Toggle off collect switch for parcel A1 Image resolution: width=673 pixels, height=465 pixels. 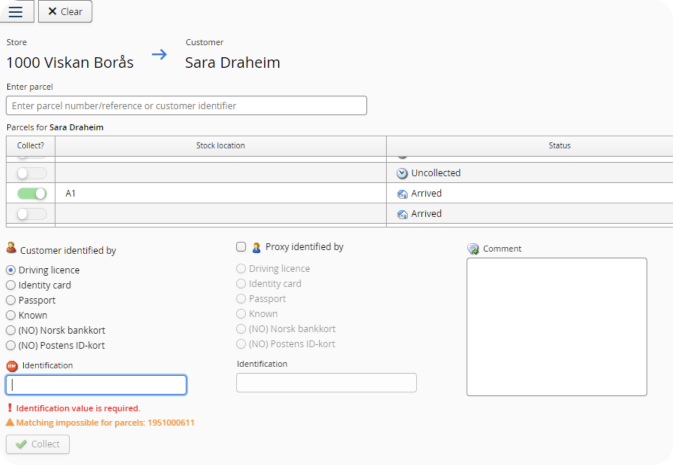coord(32,193)
